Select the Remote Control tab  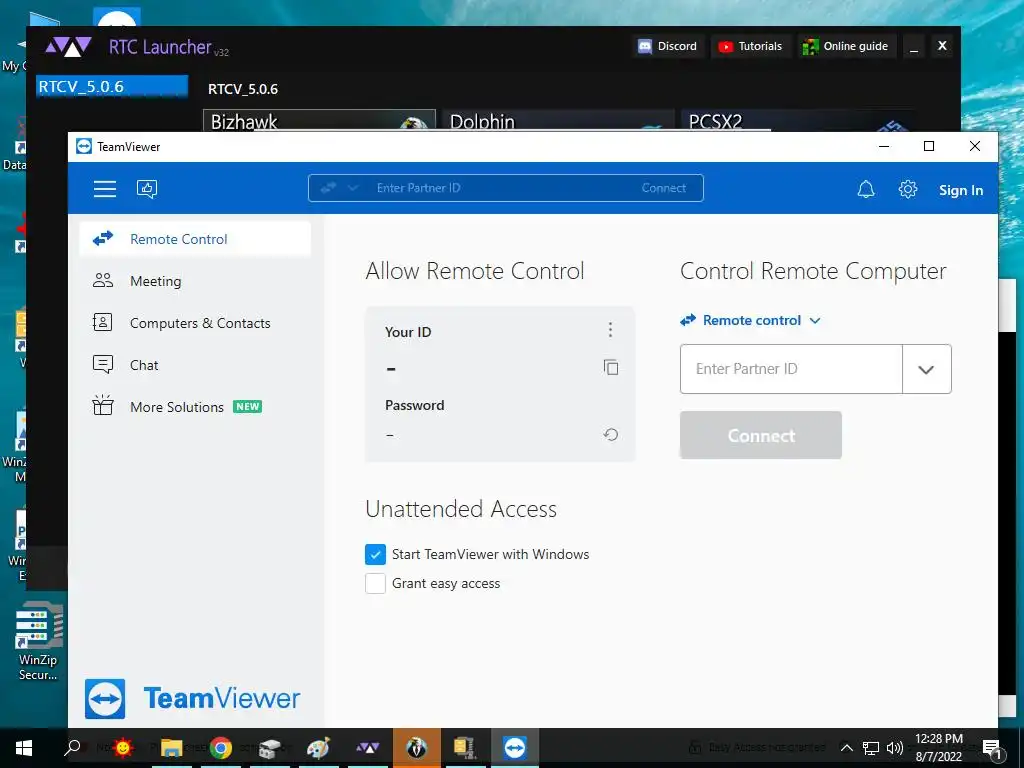point(195,239)
